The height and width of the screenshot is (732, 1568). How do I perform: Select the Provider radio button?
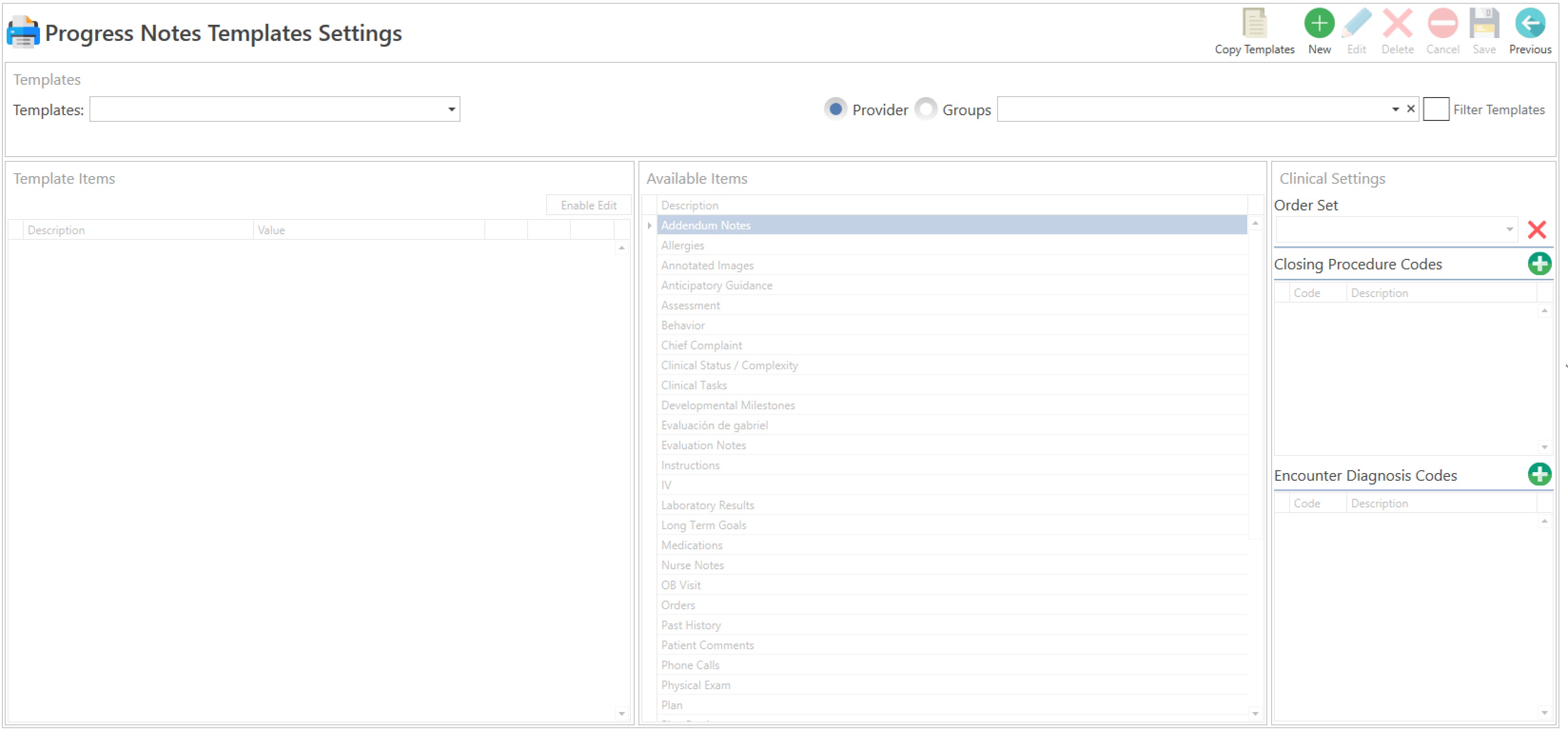(x=835, y=109)
